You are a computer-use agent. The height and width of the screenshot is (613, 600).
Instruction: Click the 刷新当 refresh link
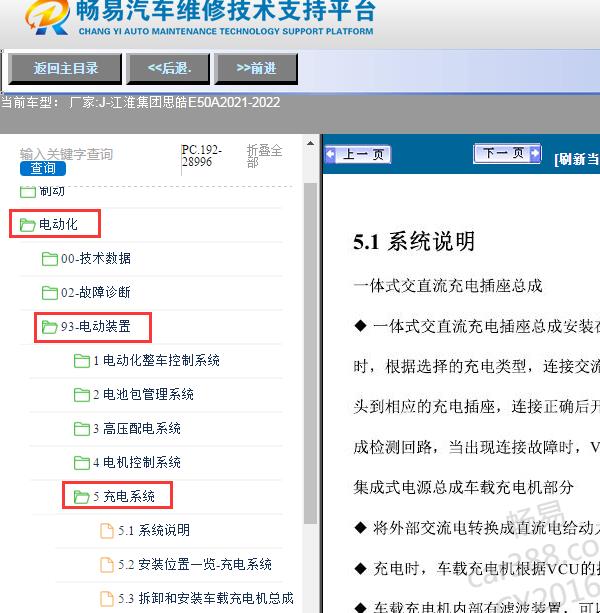point(577,159)
